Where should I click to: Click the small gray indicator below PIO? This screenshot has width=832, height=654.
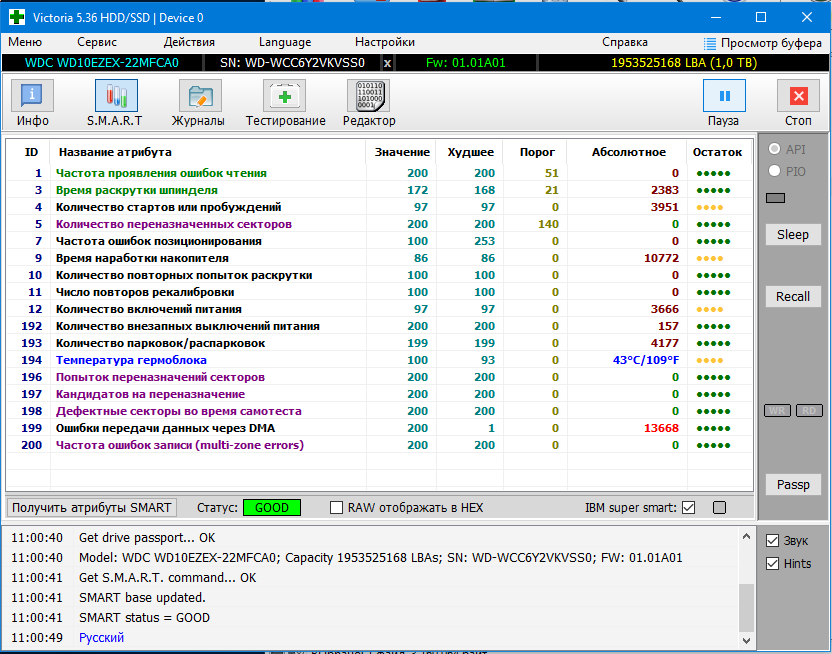(775, 198)
